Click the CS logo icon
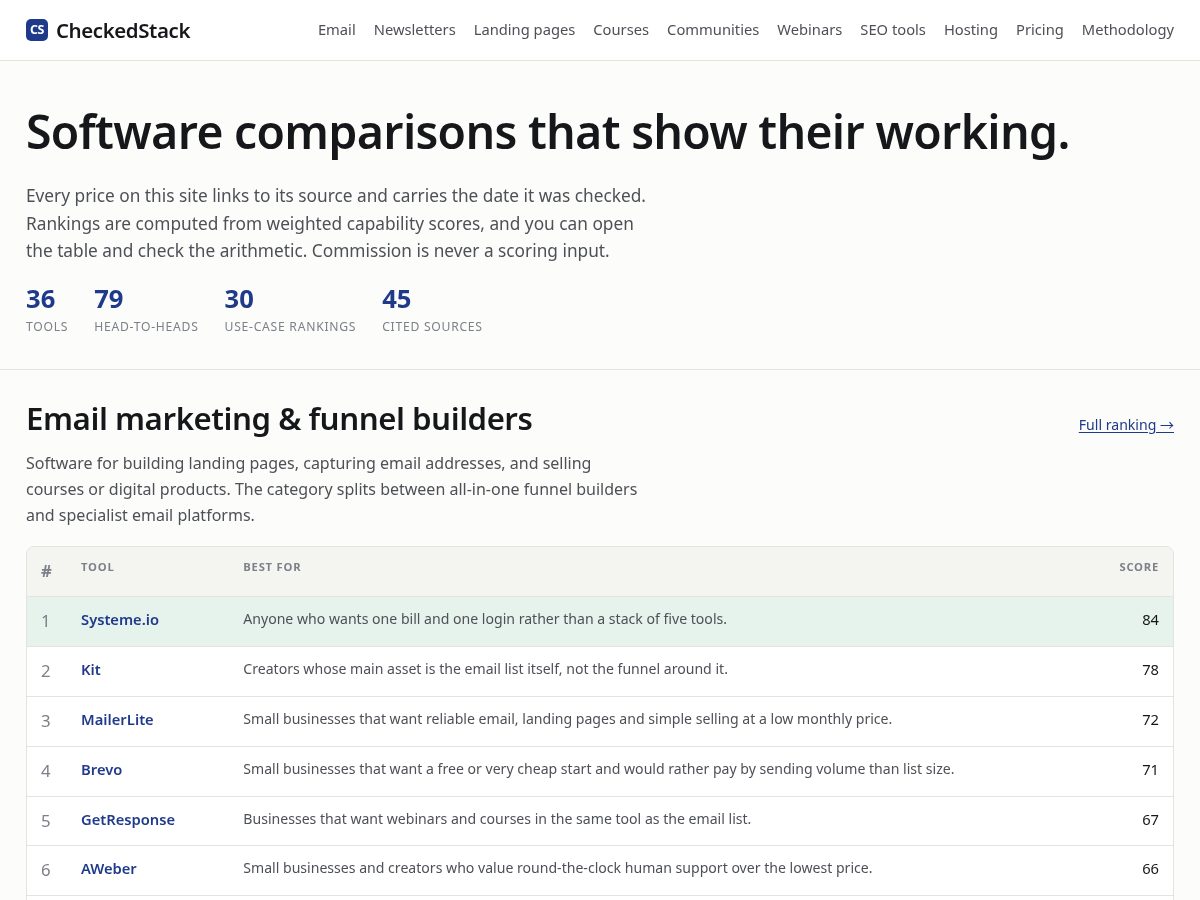 click(x=37, y=30)
